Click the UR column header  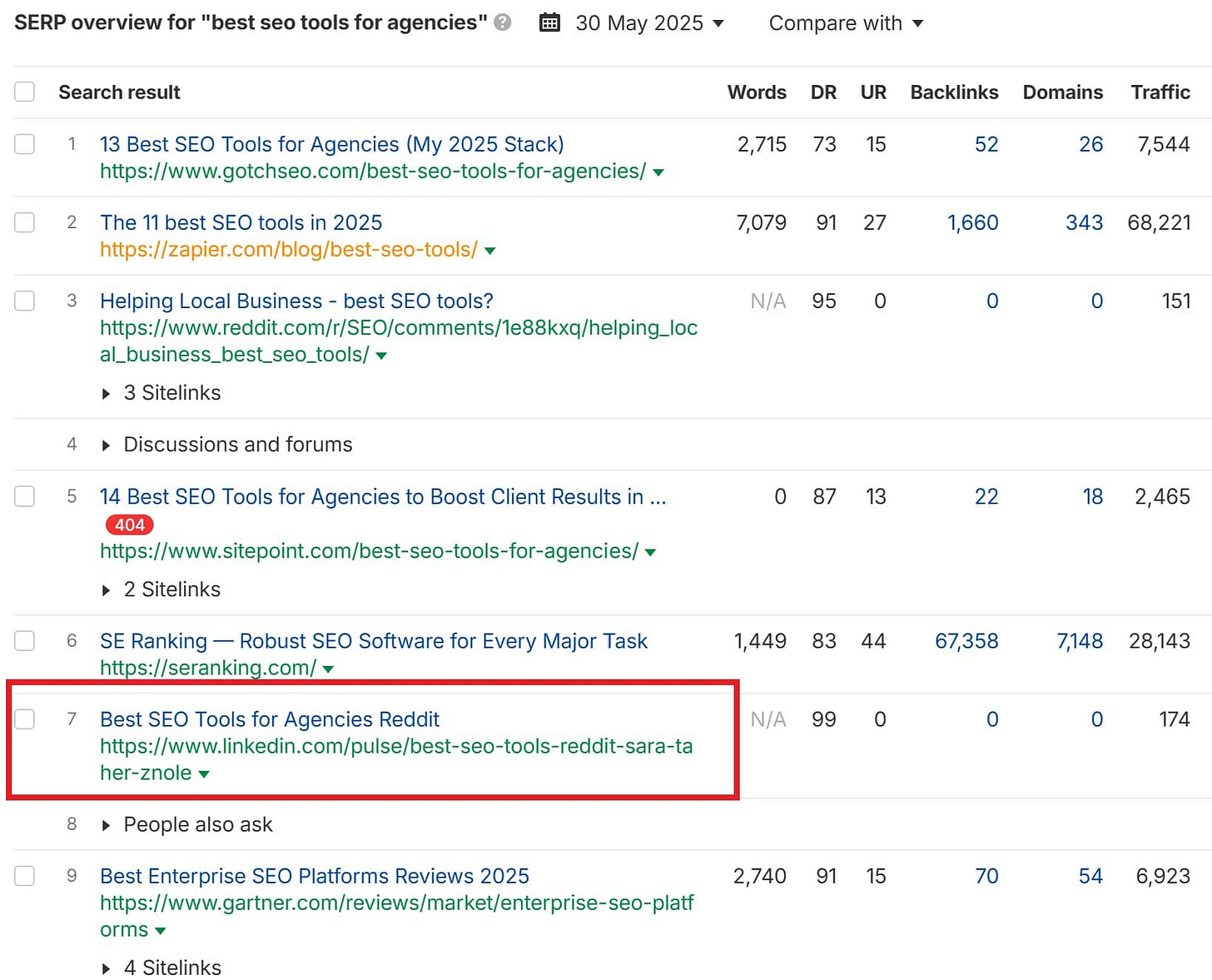point(873,92)
